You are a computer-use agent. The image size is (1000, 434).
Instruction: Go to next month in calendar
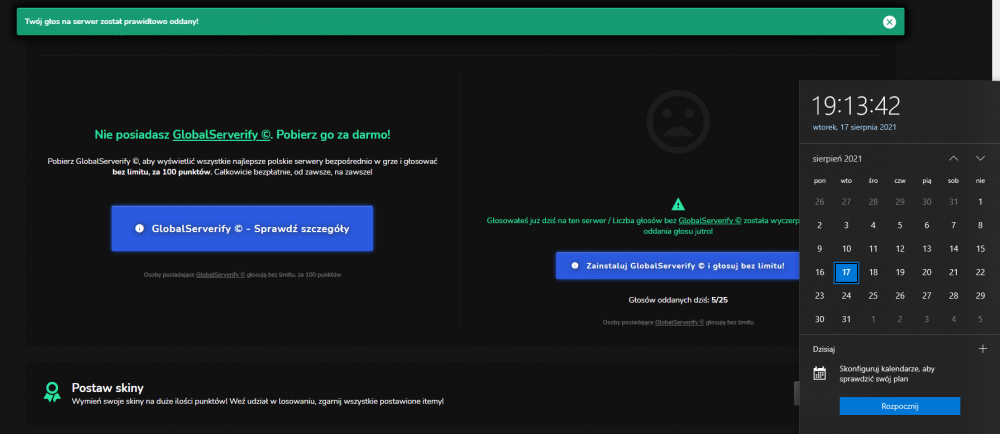point(980,158)
